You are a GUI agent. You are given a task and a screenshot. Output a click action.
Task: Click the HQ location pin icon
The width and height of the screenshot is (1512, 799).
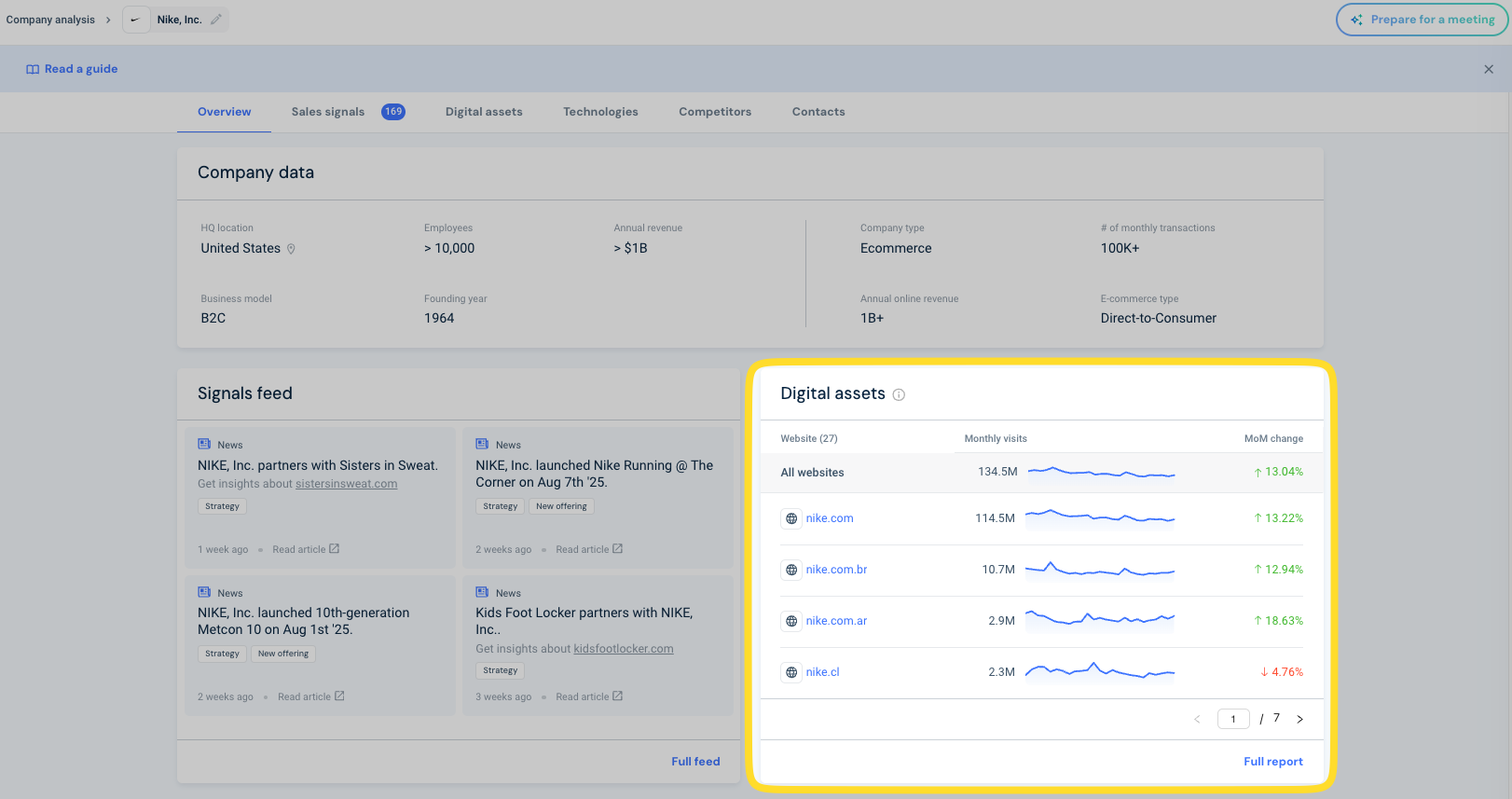tap(291, 249)
